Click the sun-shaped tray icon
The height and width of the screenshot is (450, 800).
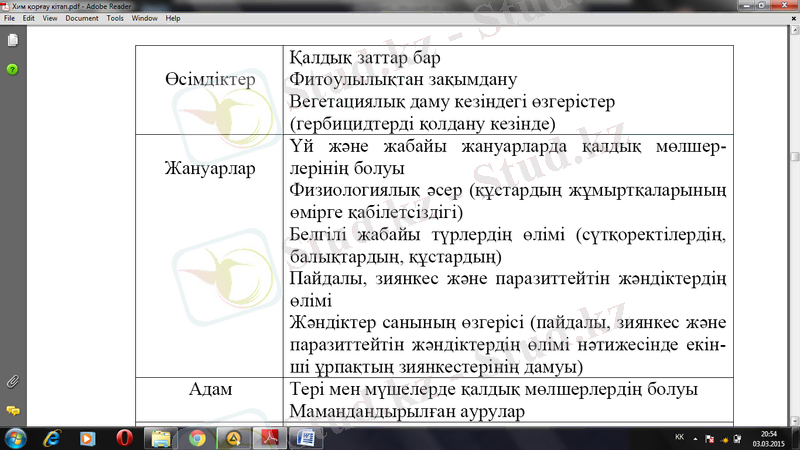click(723, 439)
